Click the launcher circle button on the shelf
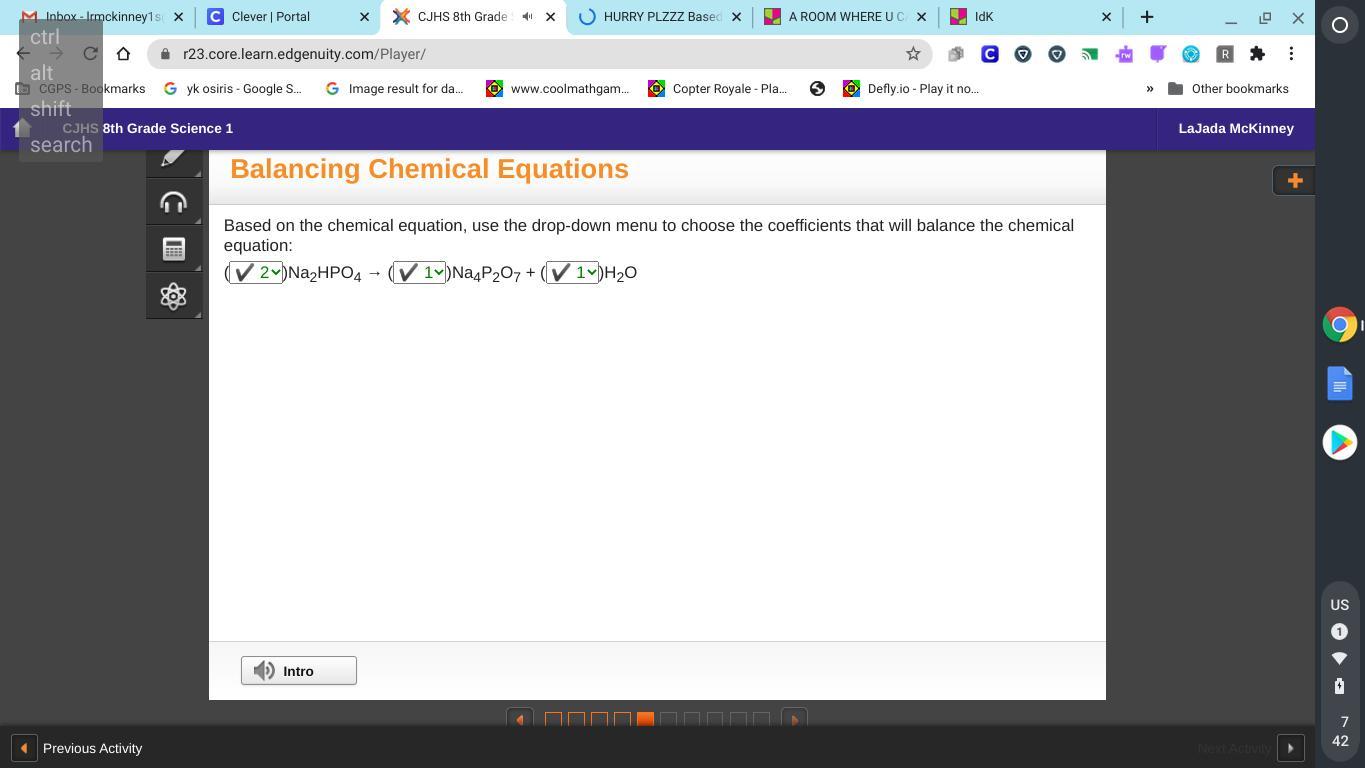The height and width of the screenshot is (768, 1365). (1340, 25)
